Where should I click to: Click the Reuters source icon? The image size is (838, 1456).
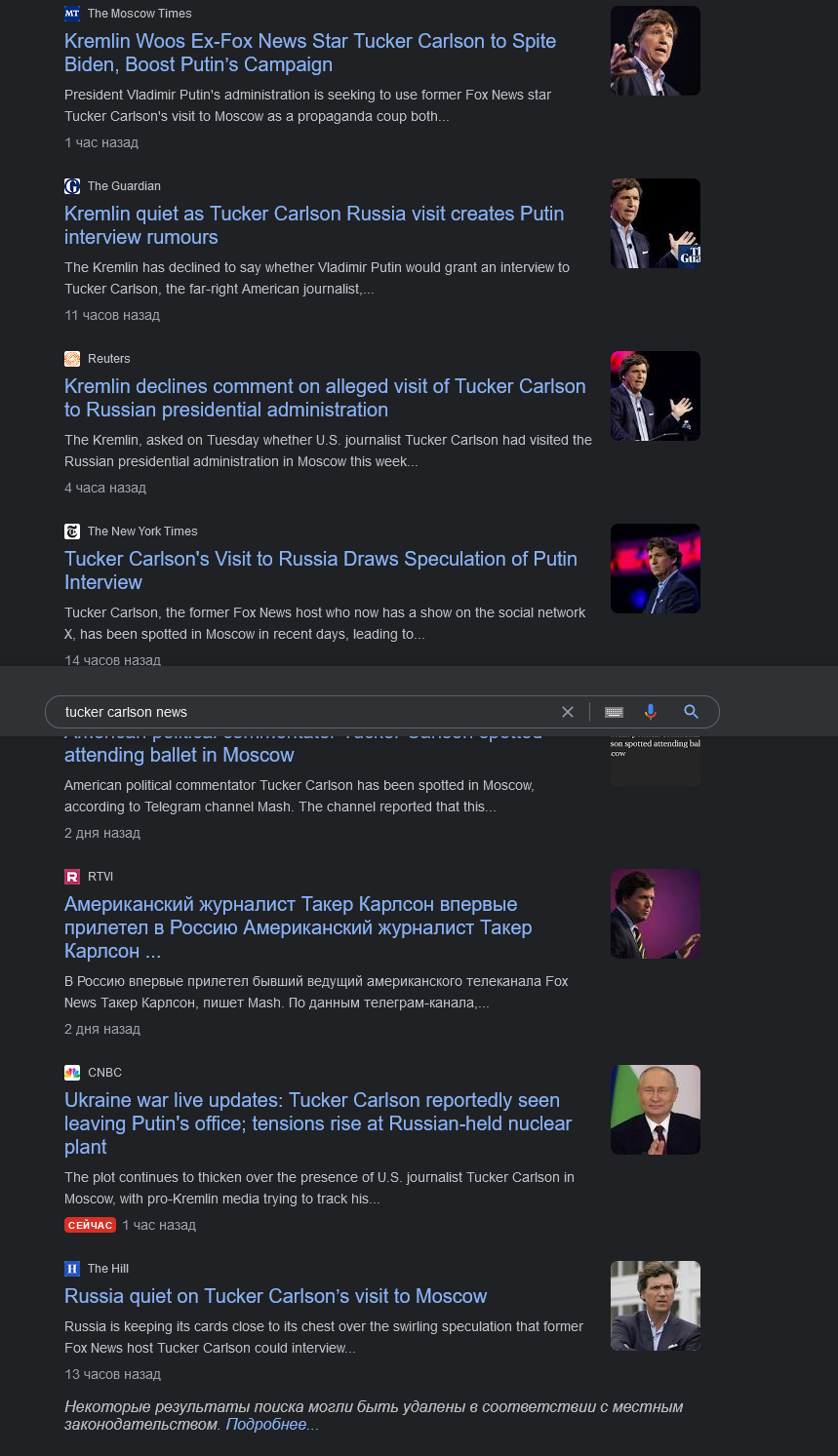tap(72, 359)
